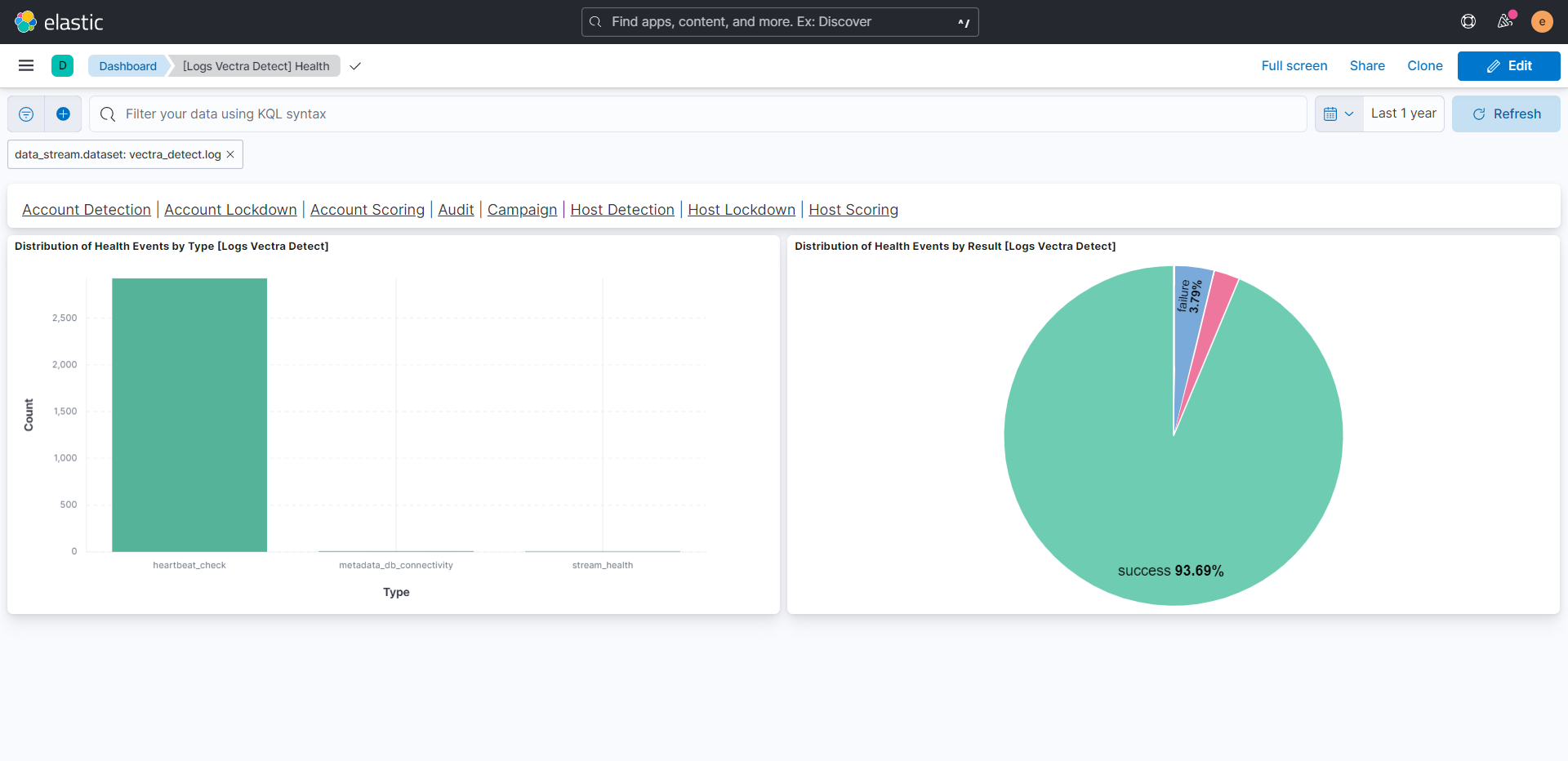Focus the global search field
Screen dimensions: 1568x761
click(x=780, y=22)
